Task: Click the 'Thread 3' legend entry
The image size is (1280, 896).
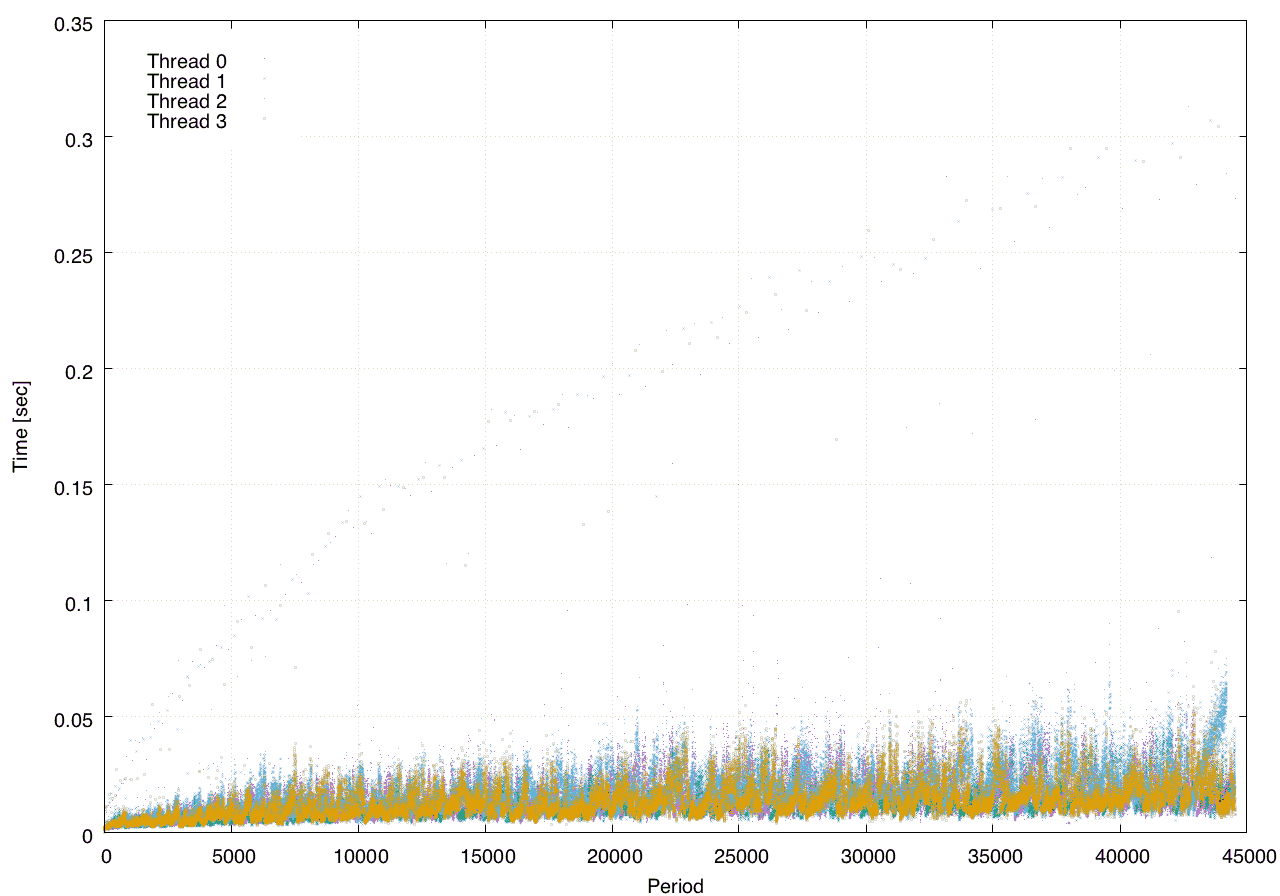Action: 187,121
